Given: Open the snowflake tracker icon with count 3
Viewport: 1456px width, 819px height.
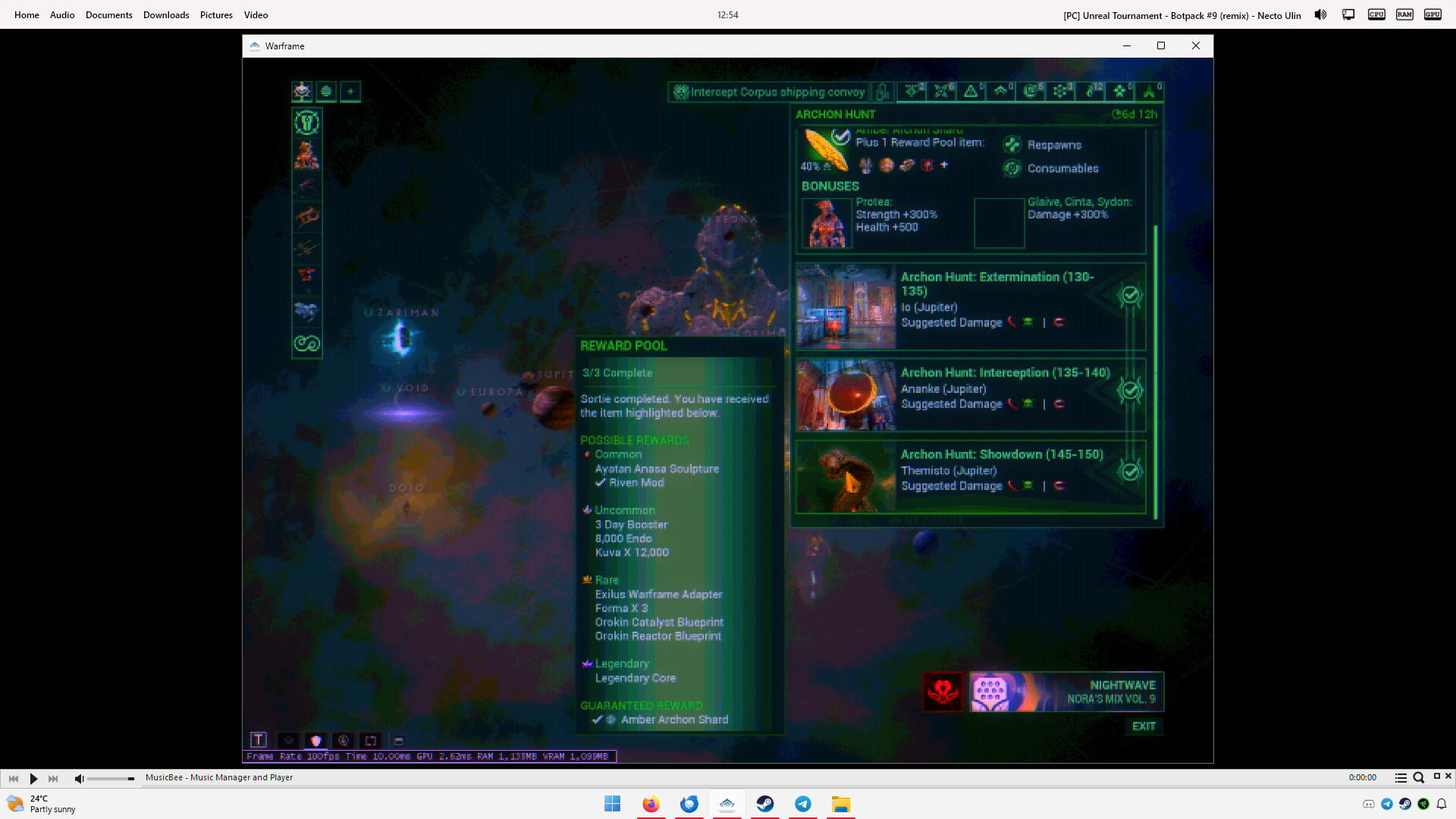Looking at the screenshot, I should tap(1060, 92).
